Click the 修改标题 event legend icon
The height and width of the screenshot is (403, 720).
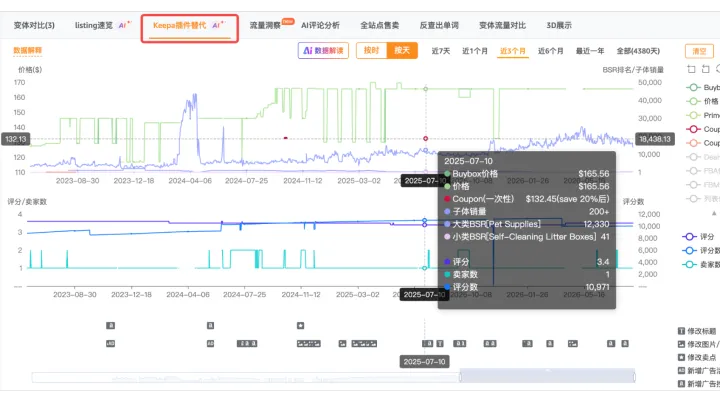[x=681, y=331]
